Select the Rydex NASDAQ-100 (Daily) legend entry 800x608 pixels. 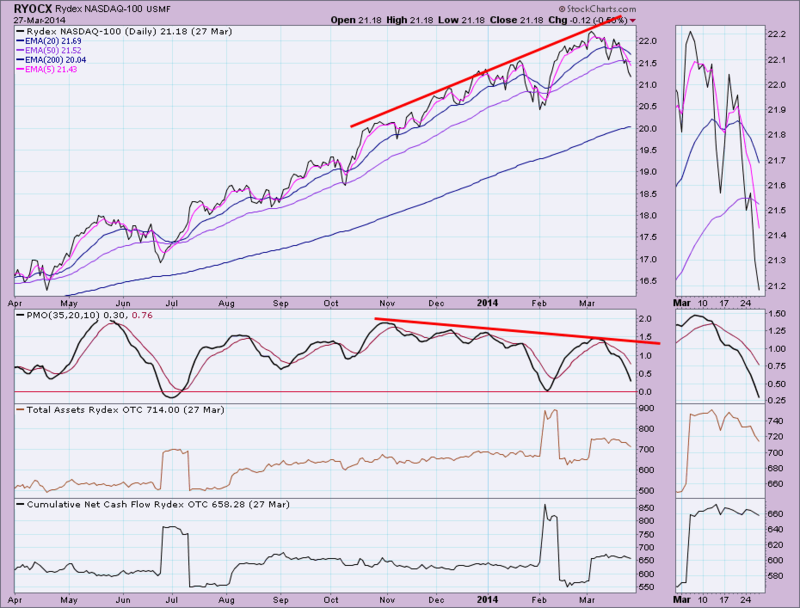coord(124,32)
